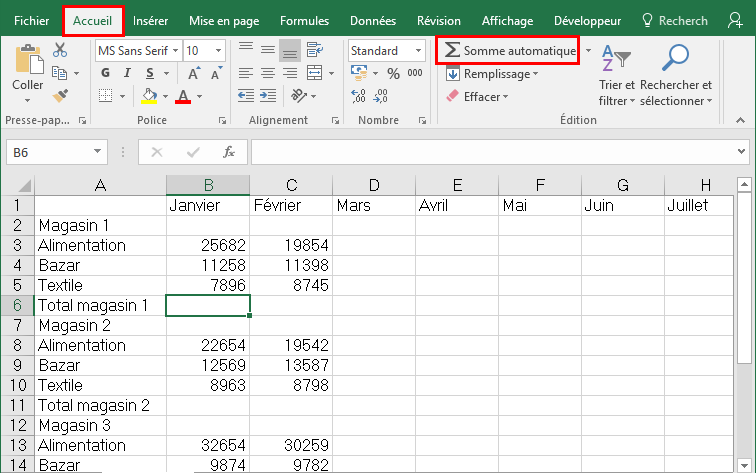Click the percent style icon
Screen dimensions: 756x473
pos(392,73)
